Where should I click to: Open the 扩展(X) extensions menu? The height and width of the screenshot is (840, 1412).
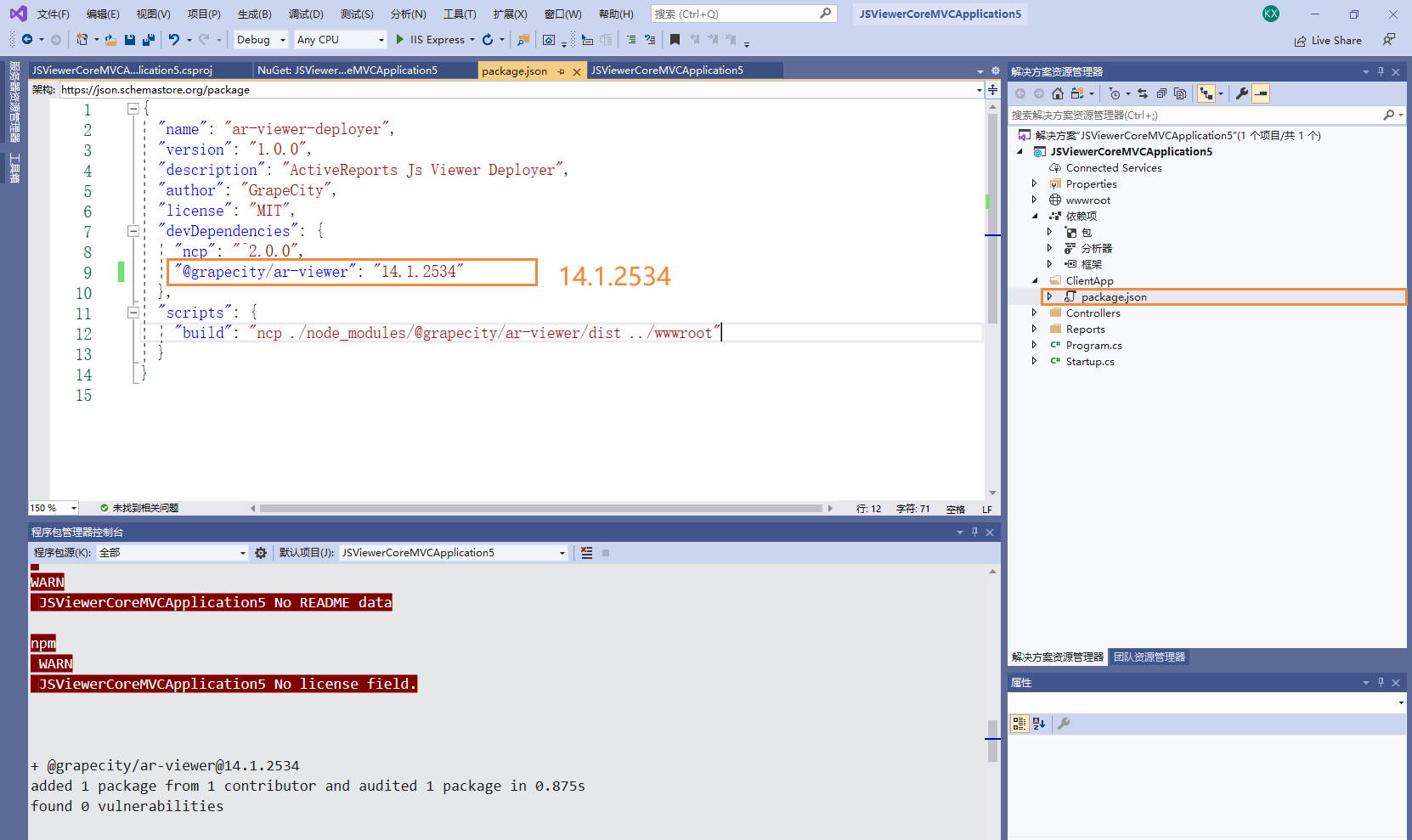click(x=510, y=14)
